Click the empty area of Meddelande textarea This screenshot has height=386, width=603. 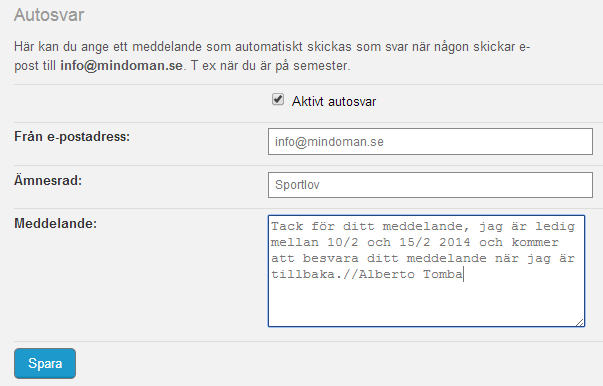click(426, 304)
